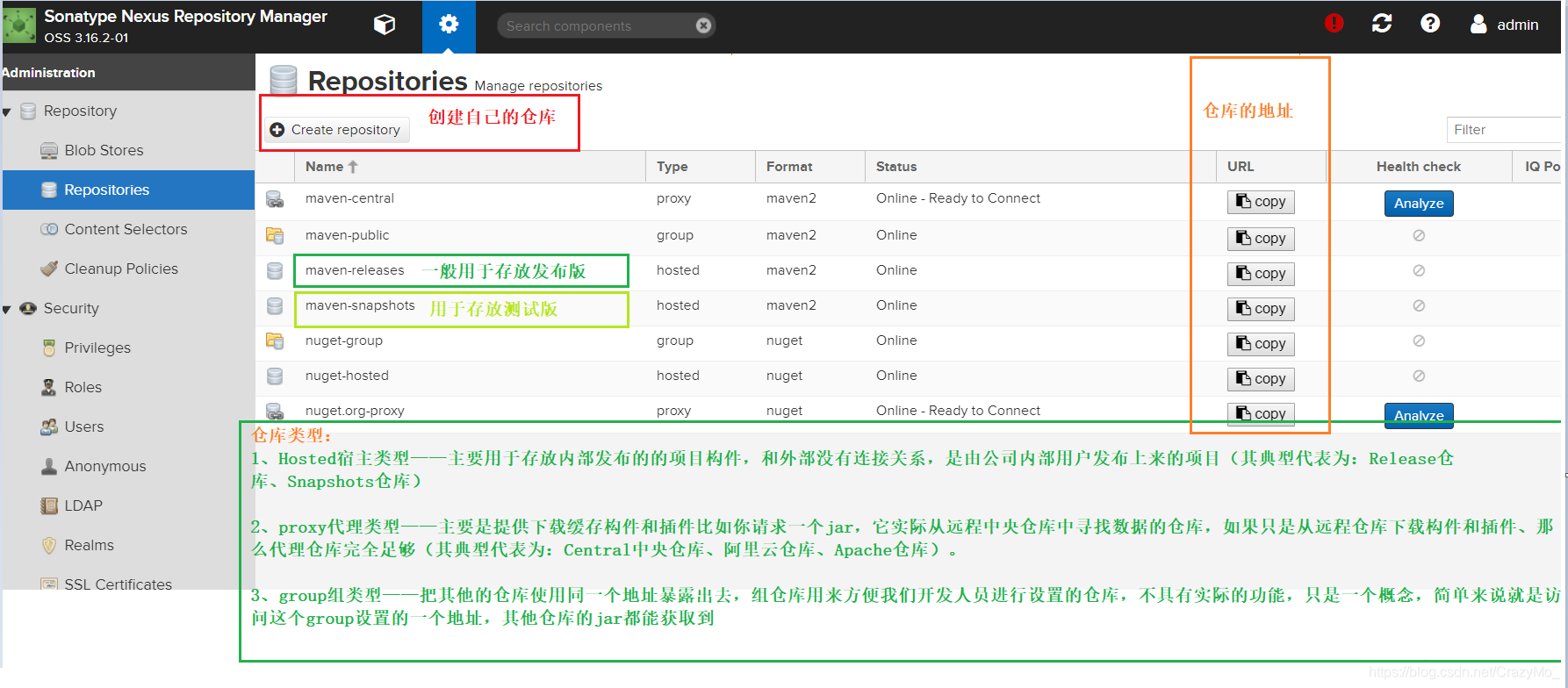
Task: Click the Health check column header
Action: click(1419, 167)
